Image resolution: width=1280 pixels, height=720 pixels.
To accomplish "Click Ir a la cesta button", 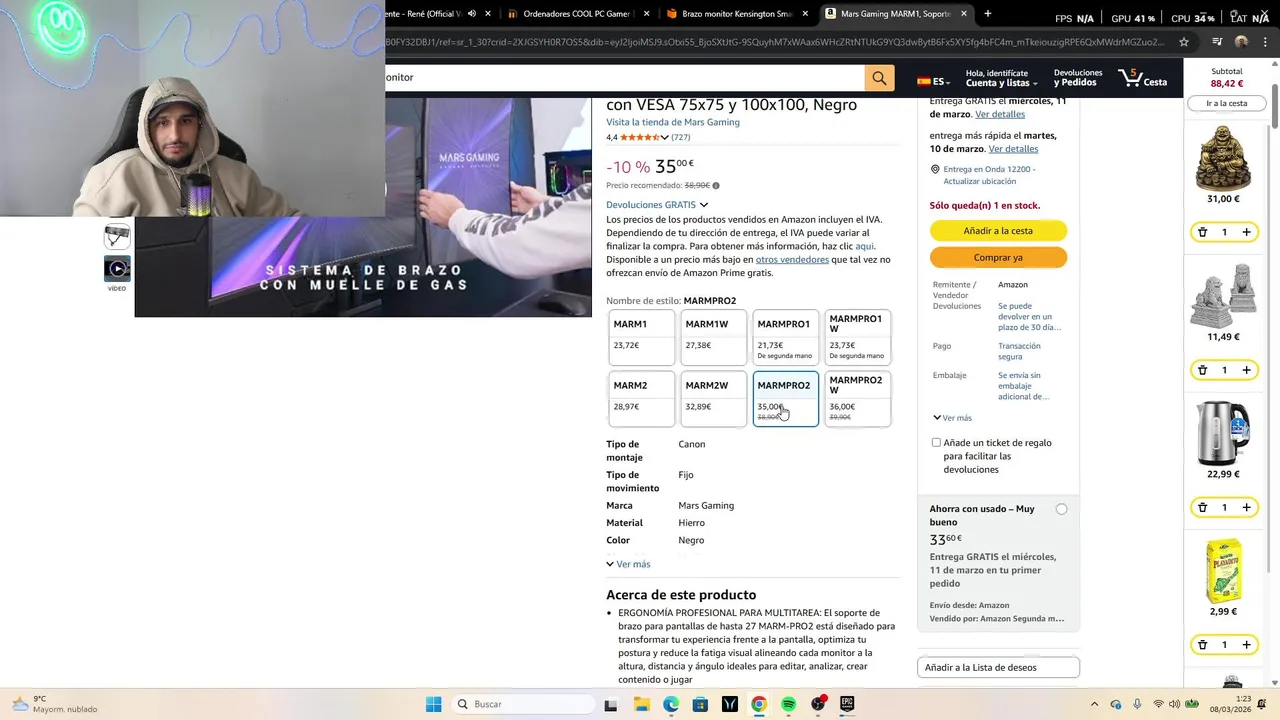I will coord(1226,103).
